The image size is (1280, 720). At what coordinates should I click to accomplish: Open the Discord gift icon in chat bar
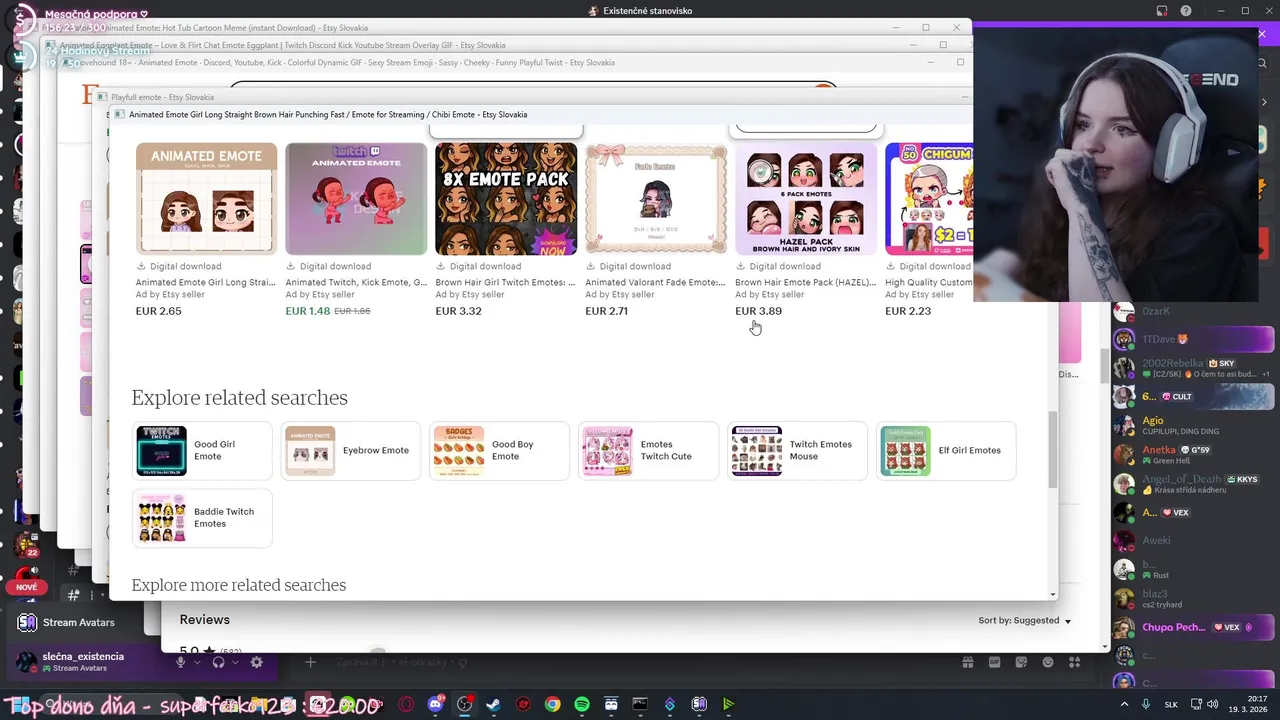tap(968, 662)
